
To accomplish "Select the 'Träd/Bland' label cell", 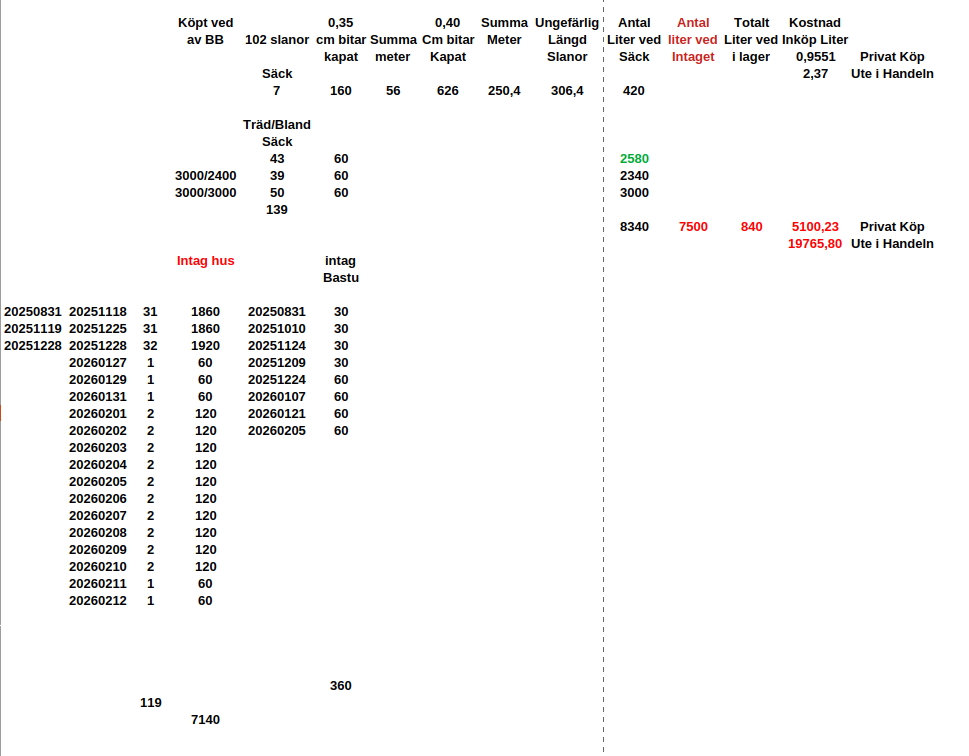I will (x=277, y=125).
